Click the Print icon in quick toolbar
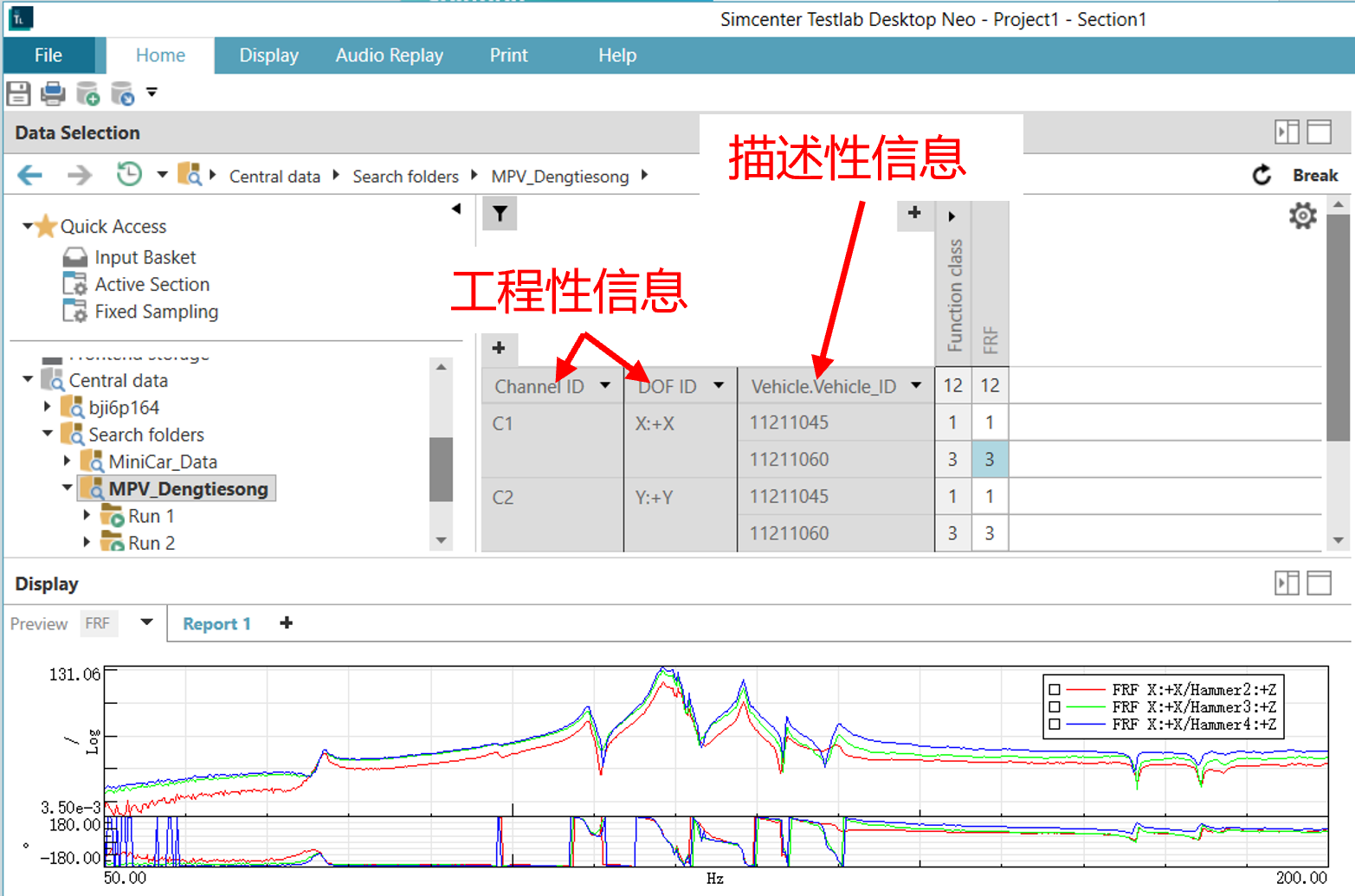 tap(53, 93)
